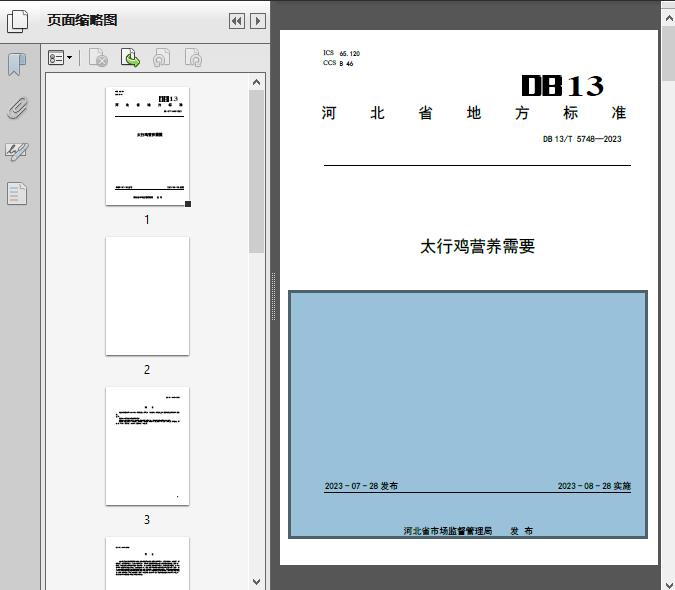Click the page number 1 label

[x=147, y=220]
